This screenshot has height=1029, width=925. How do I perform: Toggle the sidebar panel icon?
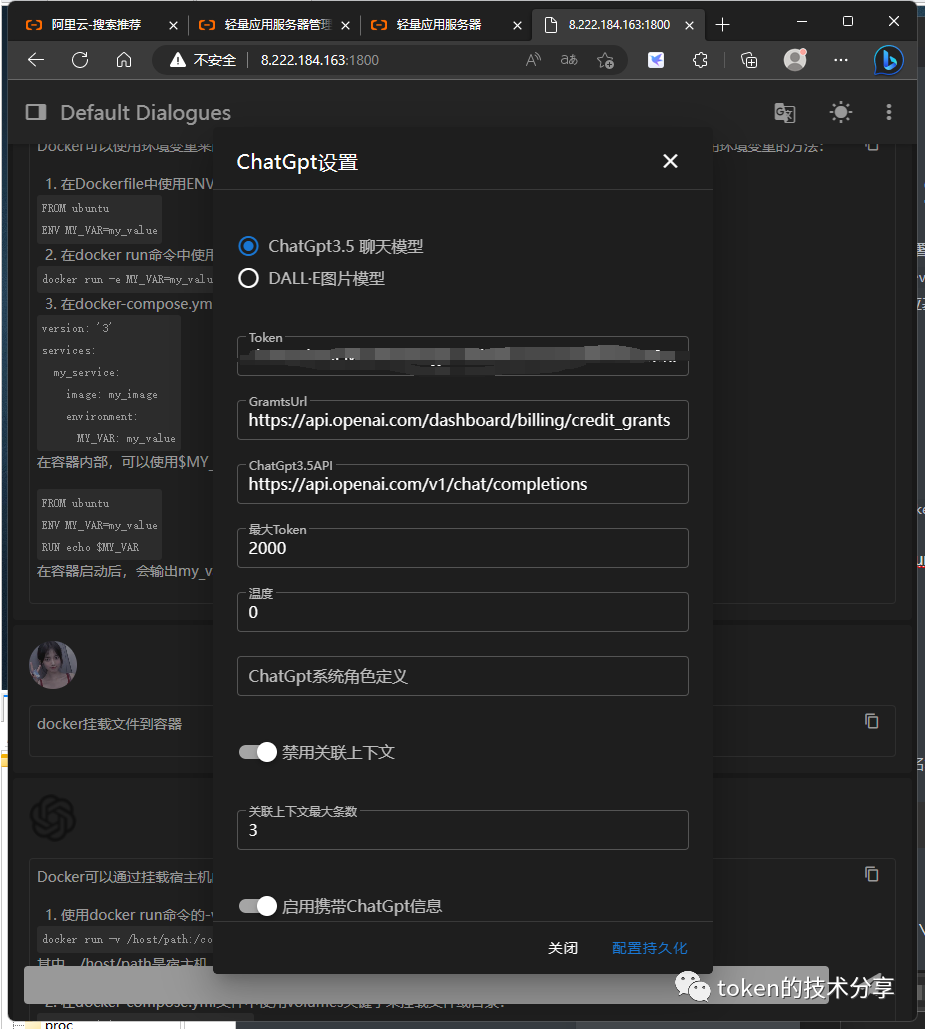[x=36, y=112]
